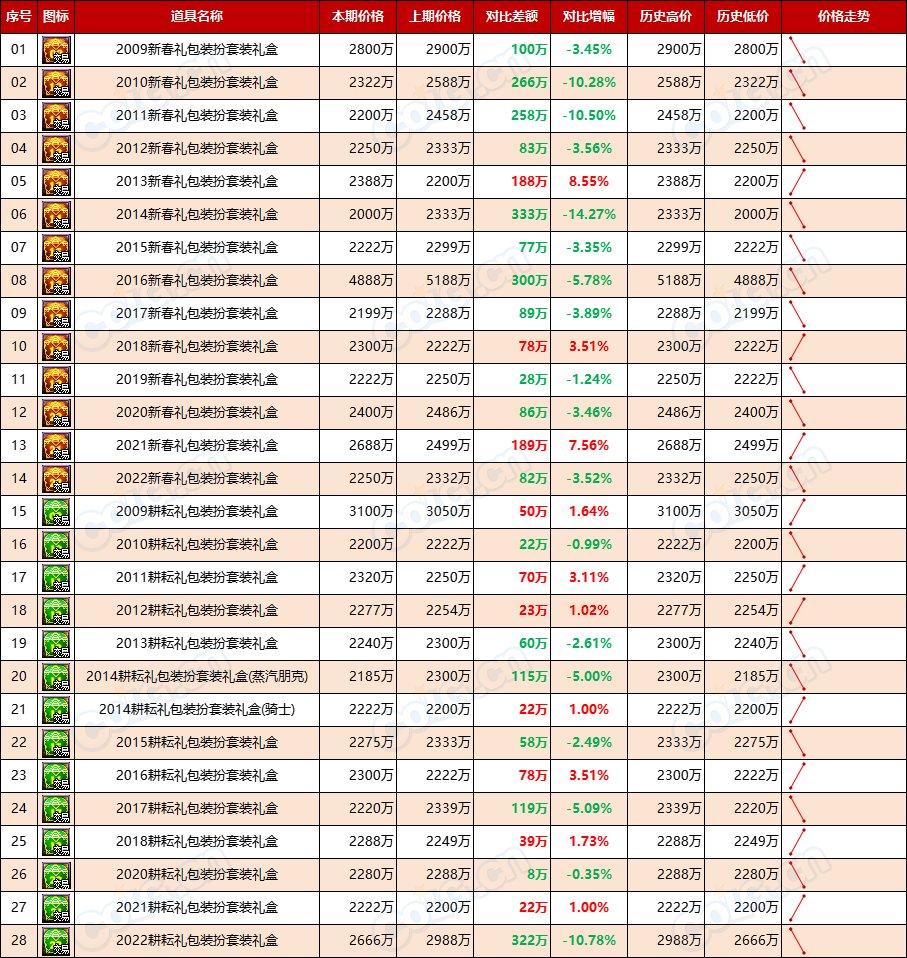
Task: Open the 2014耕耘礼包装扮套装礼盒(骑士) item name
Action: 197,710
